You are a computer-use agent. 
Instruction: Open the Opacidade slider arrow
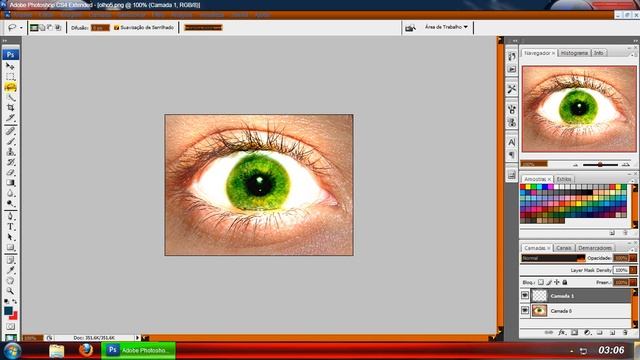coord(633,258)
